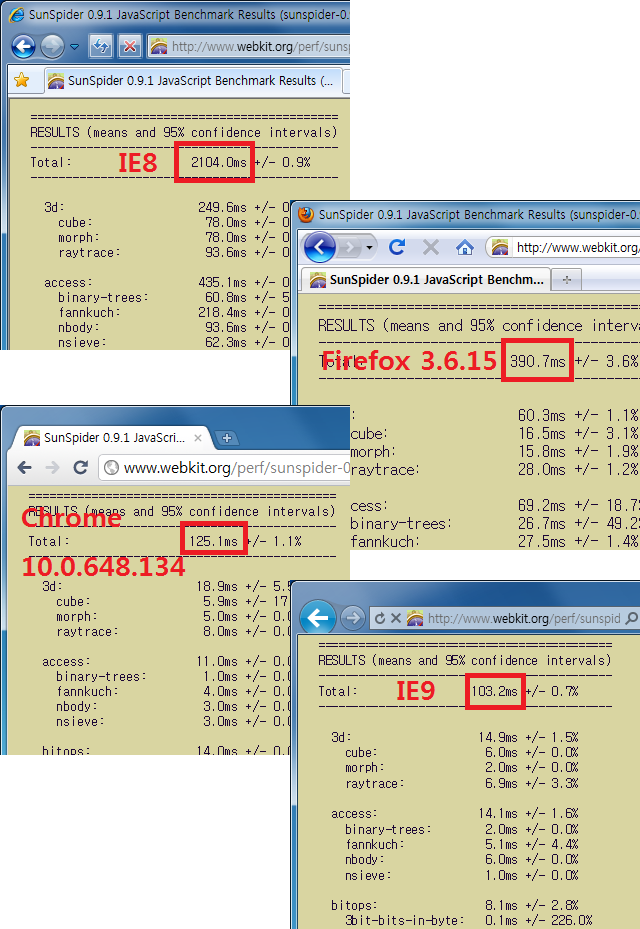Click IE9 fannkuch value 5.1ms
Screen dimensions: 640x929
[x=501, y=844]
